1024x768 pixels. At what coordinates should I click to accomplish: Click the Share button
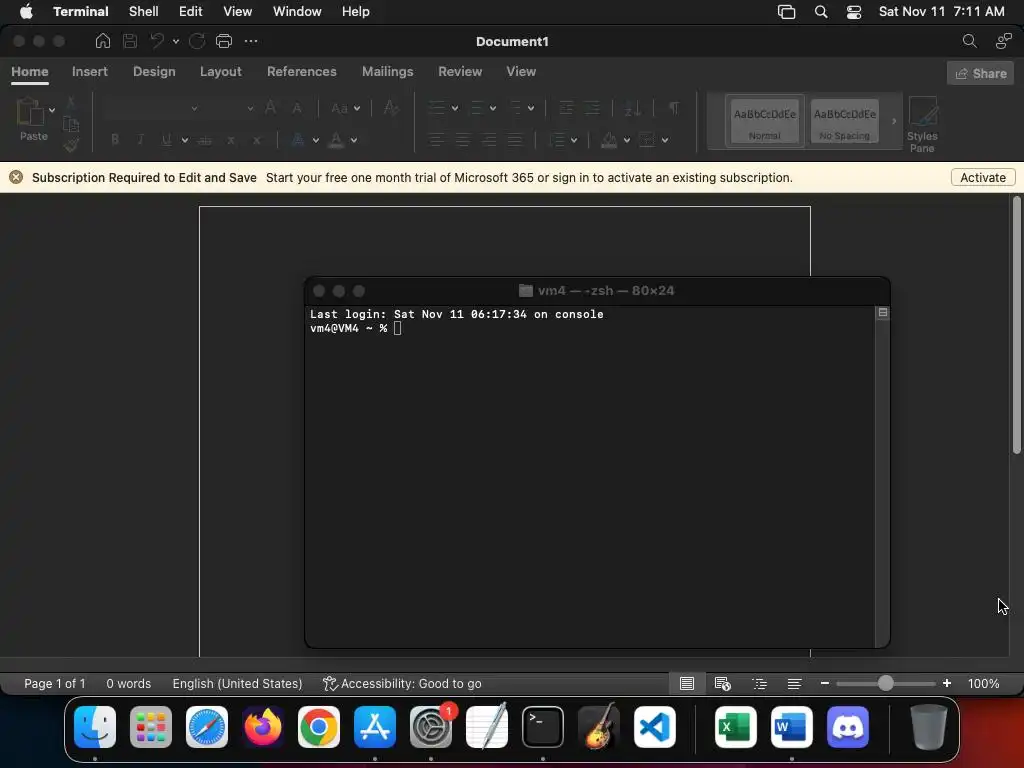980,73
